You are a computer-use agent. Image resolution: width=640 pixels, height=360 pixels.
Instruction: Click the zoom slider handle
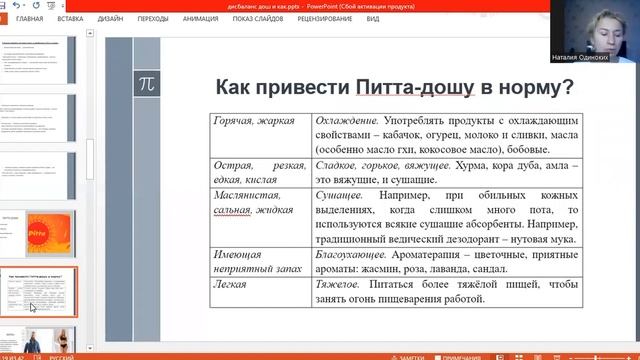click(x=596, y=358)
